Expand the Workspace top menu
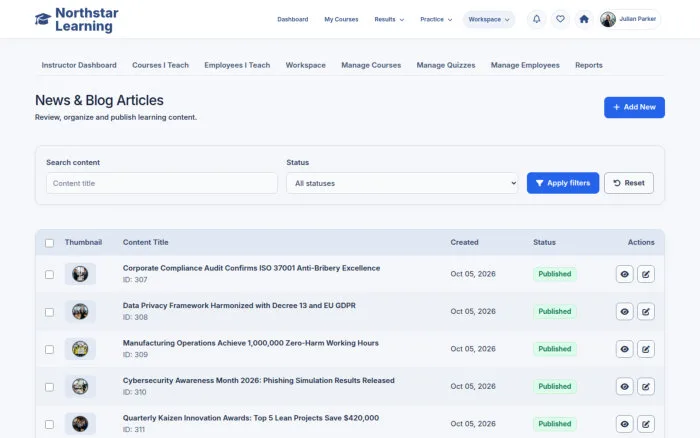This screenshot has height=438, width=700. [x=489, y=19]
